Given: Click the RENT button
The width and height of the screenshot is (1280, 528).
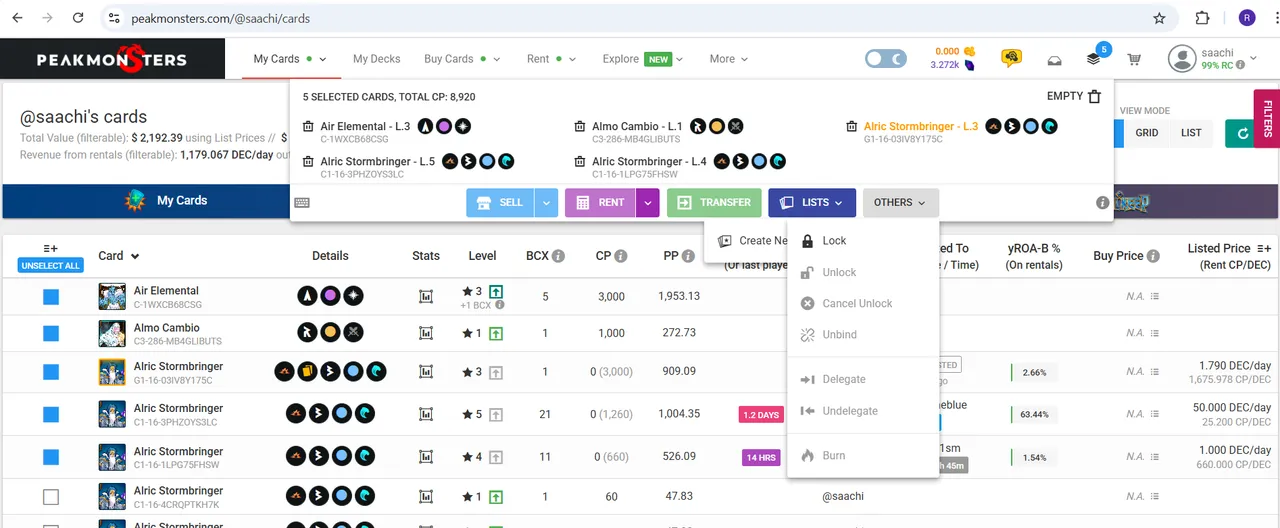Looking at the screenshot, I should (x=601, y=202).
